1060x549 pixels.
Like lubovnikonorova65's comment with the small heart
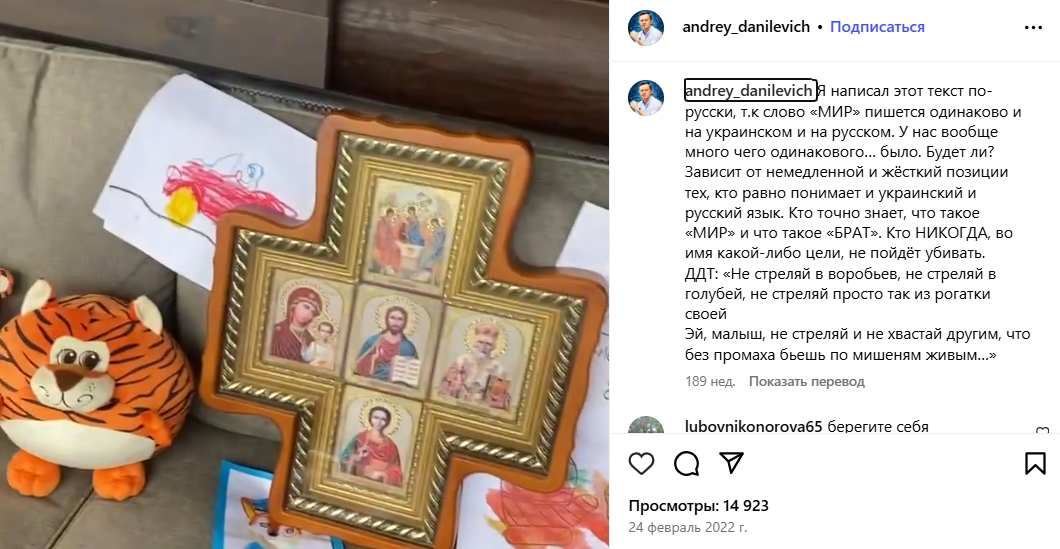click(1042, 431)
